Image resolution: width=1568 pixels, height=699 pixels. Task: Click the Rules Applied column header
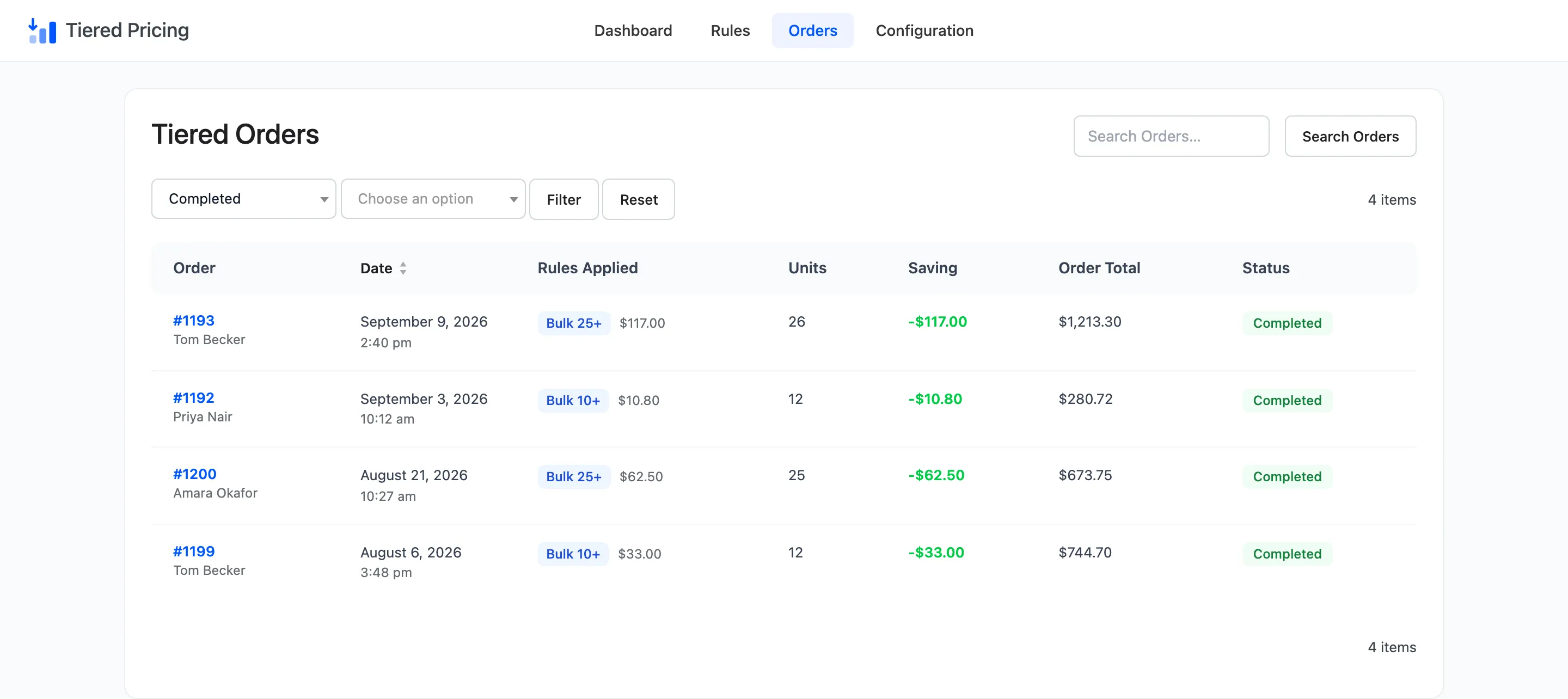coord(587,268)
